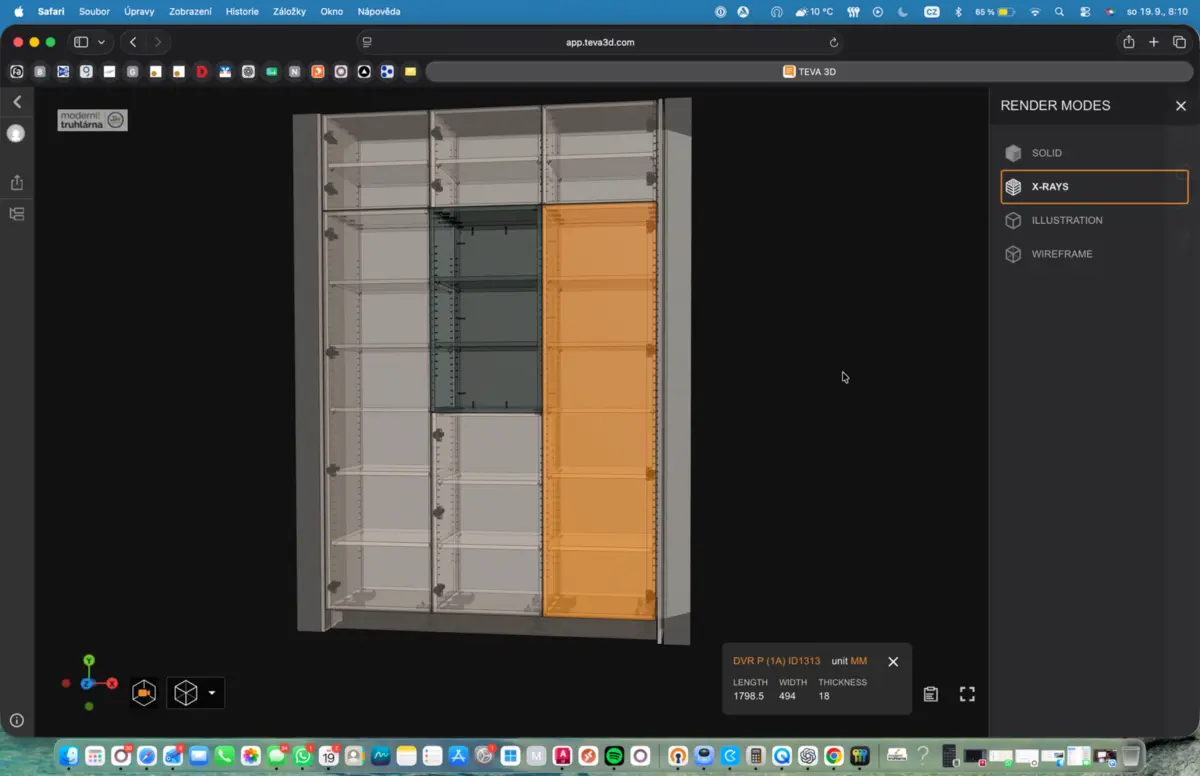
Task: Open the render mode cube button
Action: (186, 693)
